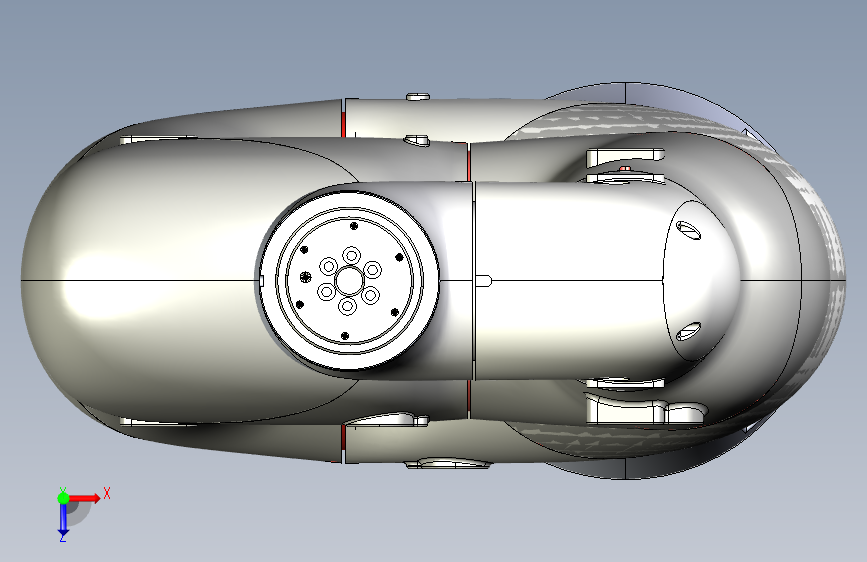
Task: Select the upper oval slot on the domed cap
Action: 689,230
